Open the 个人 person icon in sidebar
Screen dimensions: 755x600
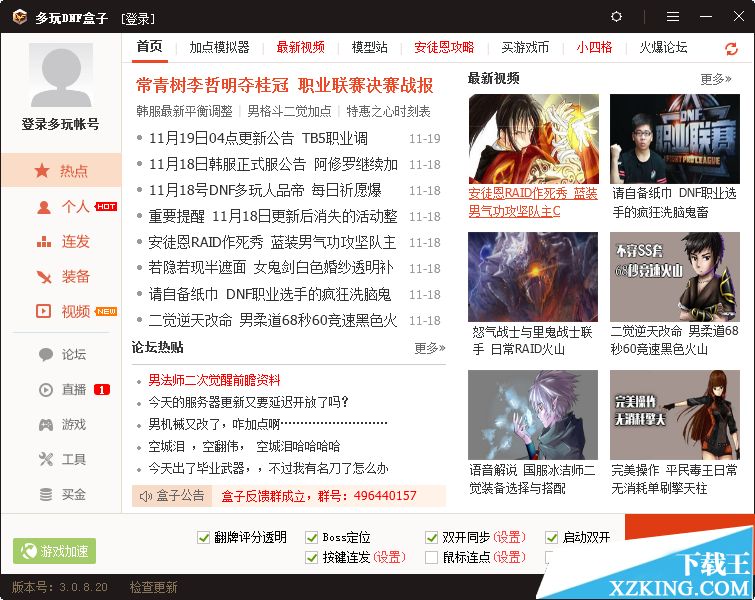click(44, 207)
